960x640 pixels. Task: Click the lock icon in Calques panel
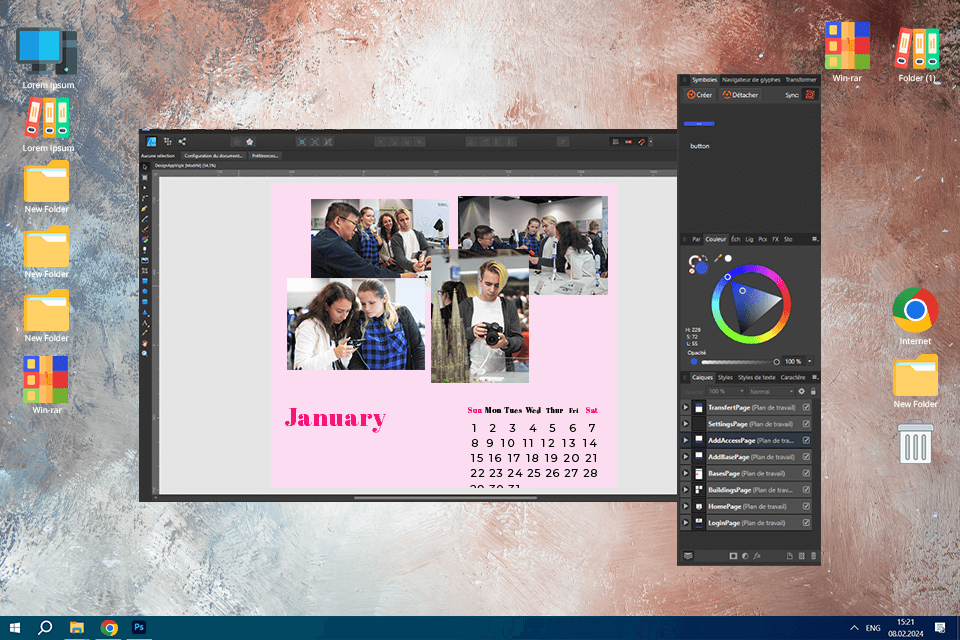(x=813, y=391)
